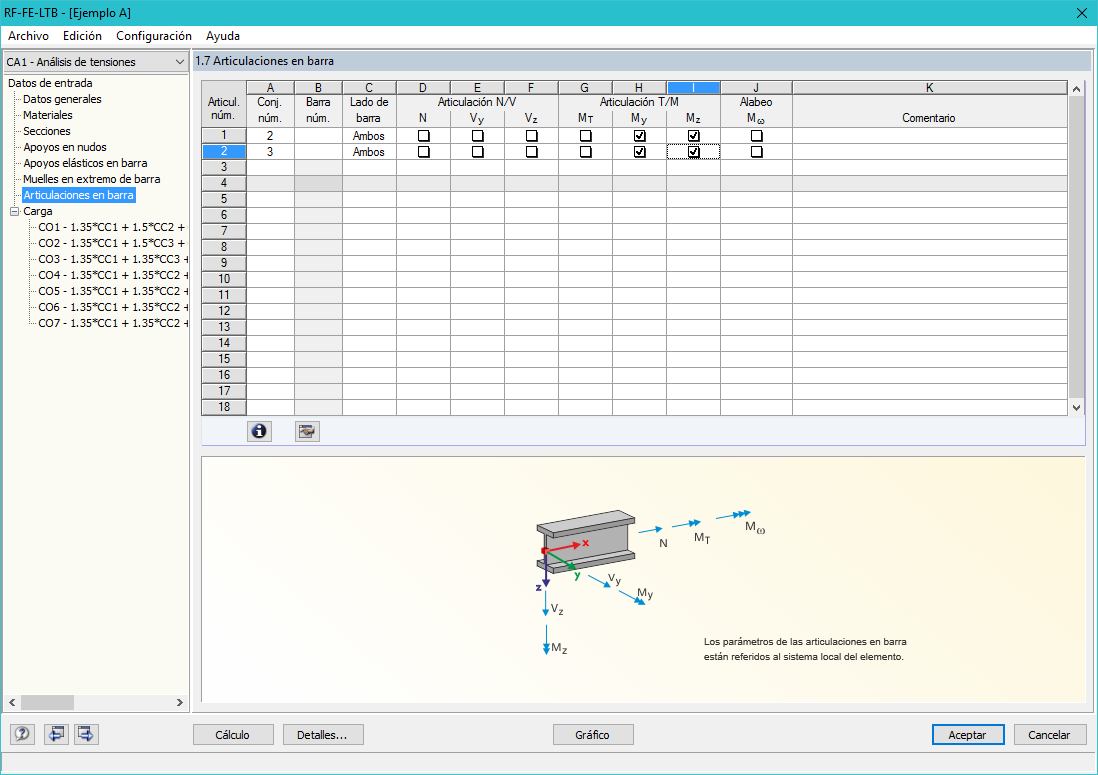This screenshot has width=1098, height=775.
Task: Select Secciones in the tree
Action: [x=47, y=131]
